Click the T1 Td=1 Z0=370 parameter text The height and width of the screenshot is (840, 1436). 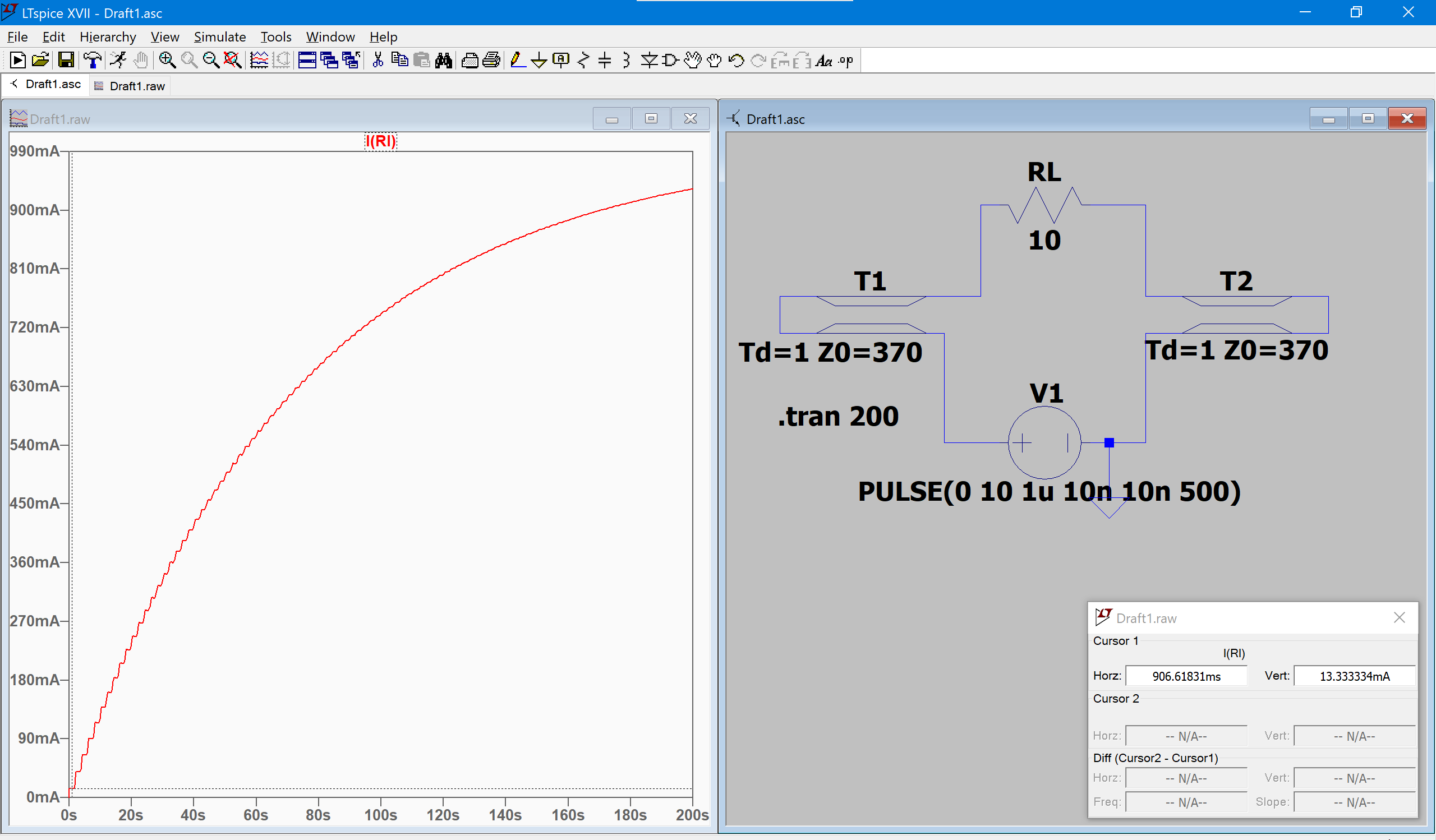[830, 352]
